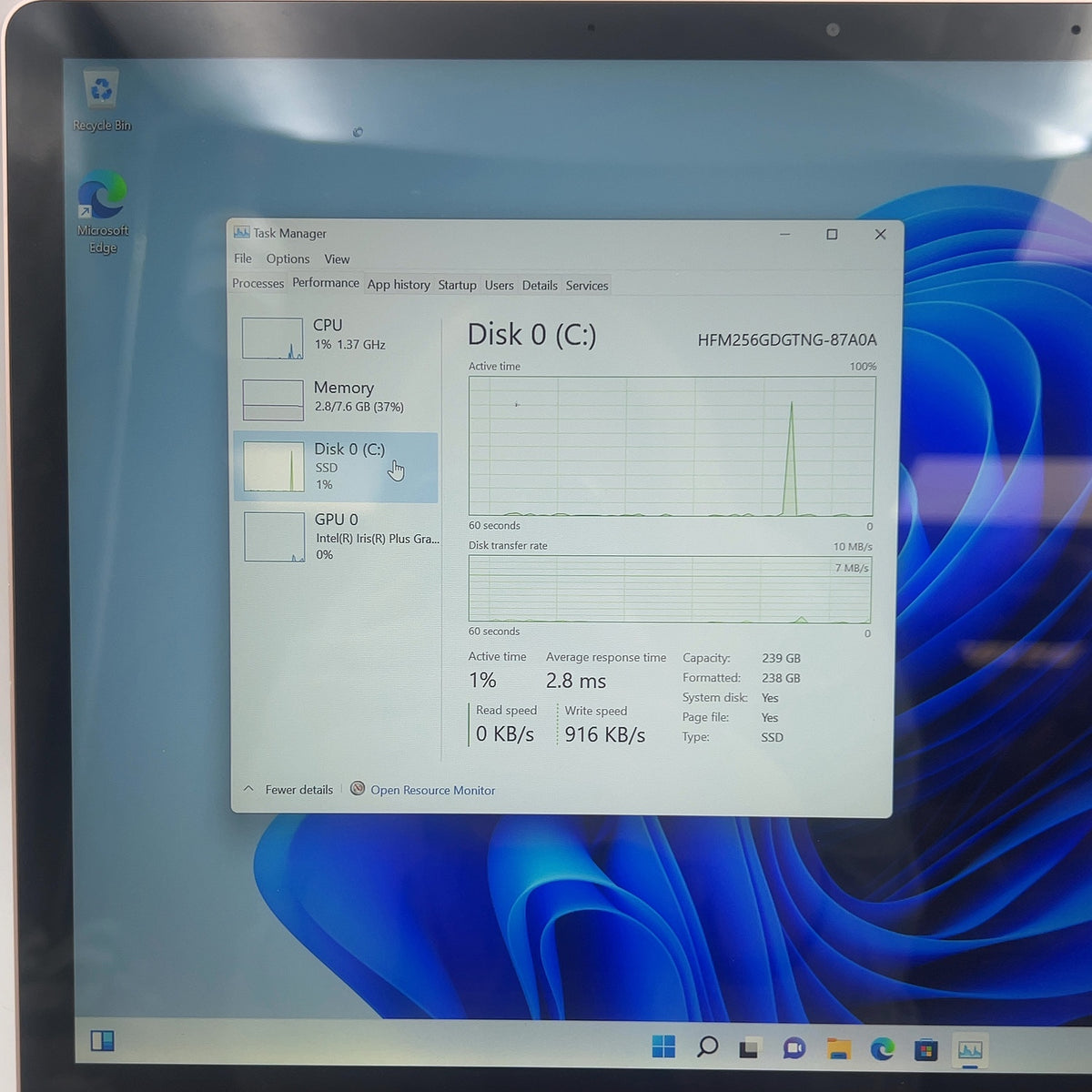Click the 1% Active time value
Image resolution: width=1092 pixels, height=1092 pixels.
(482, 680)
